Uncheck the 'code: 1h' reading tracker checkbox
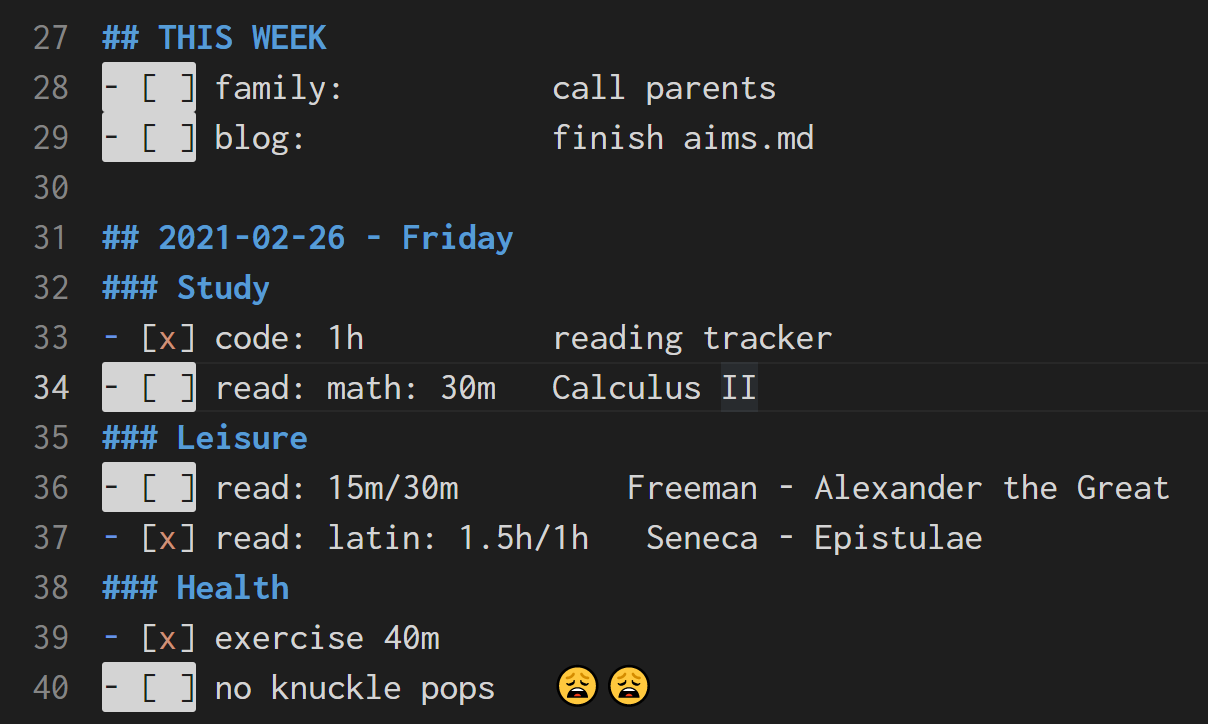1208x724 pixels. [x=168, y=338]
